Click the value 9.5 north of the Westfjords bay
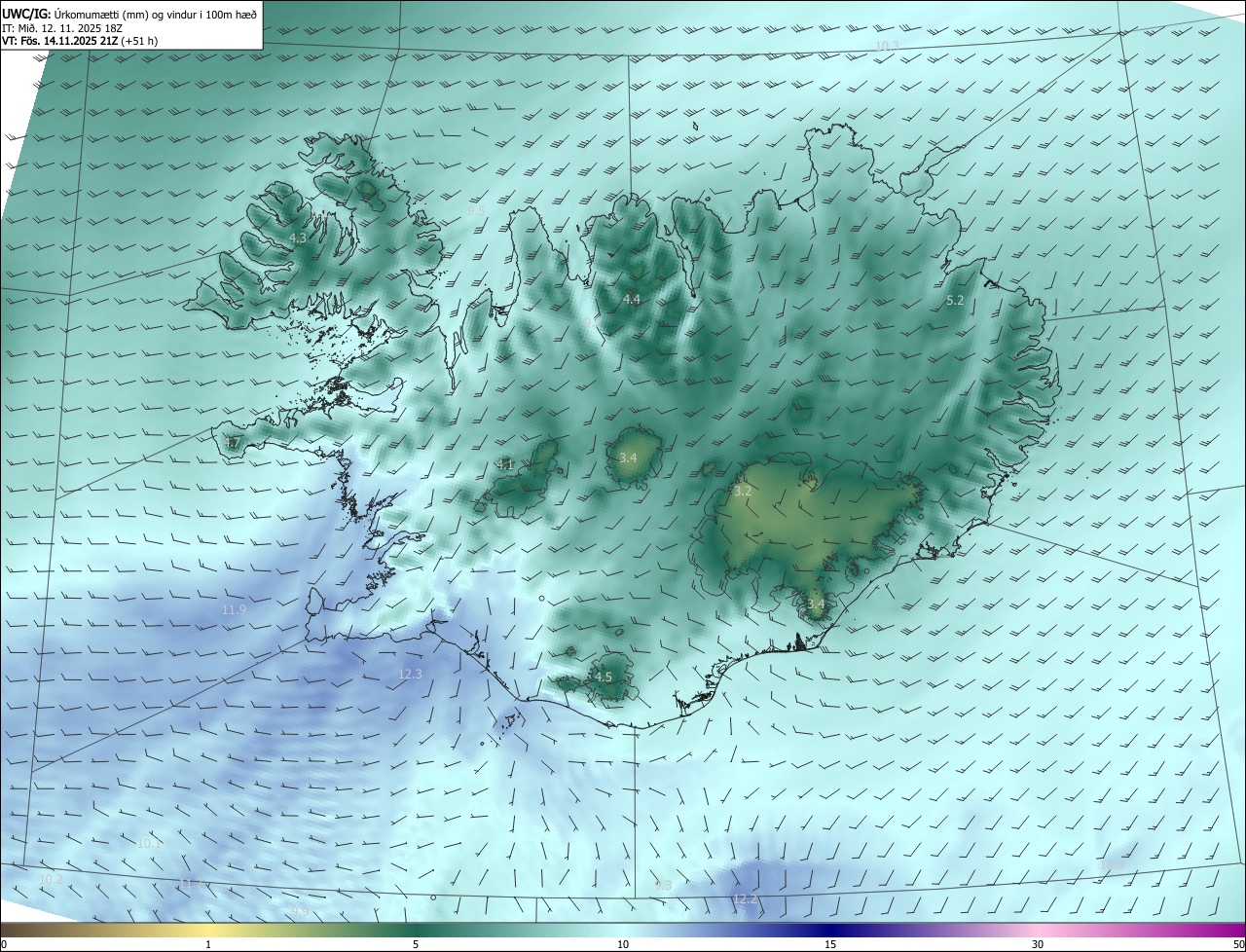1246x952 pixels. (x=476, y=210)
